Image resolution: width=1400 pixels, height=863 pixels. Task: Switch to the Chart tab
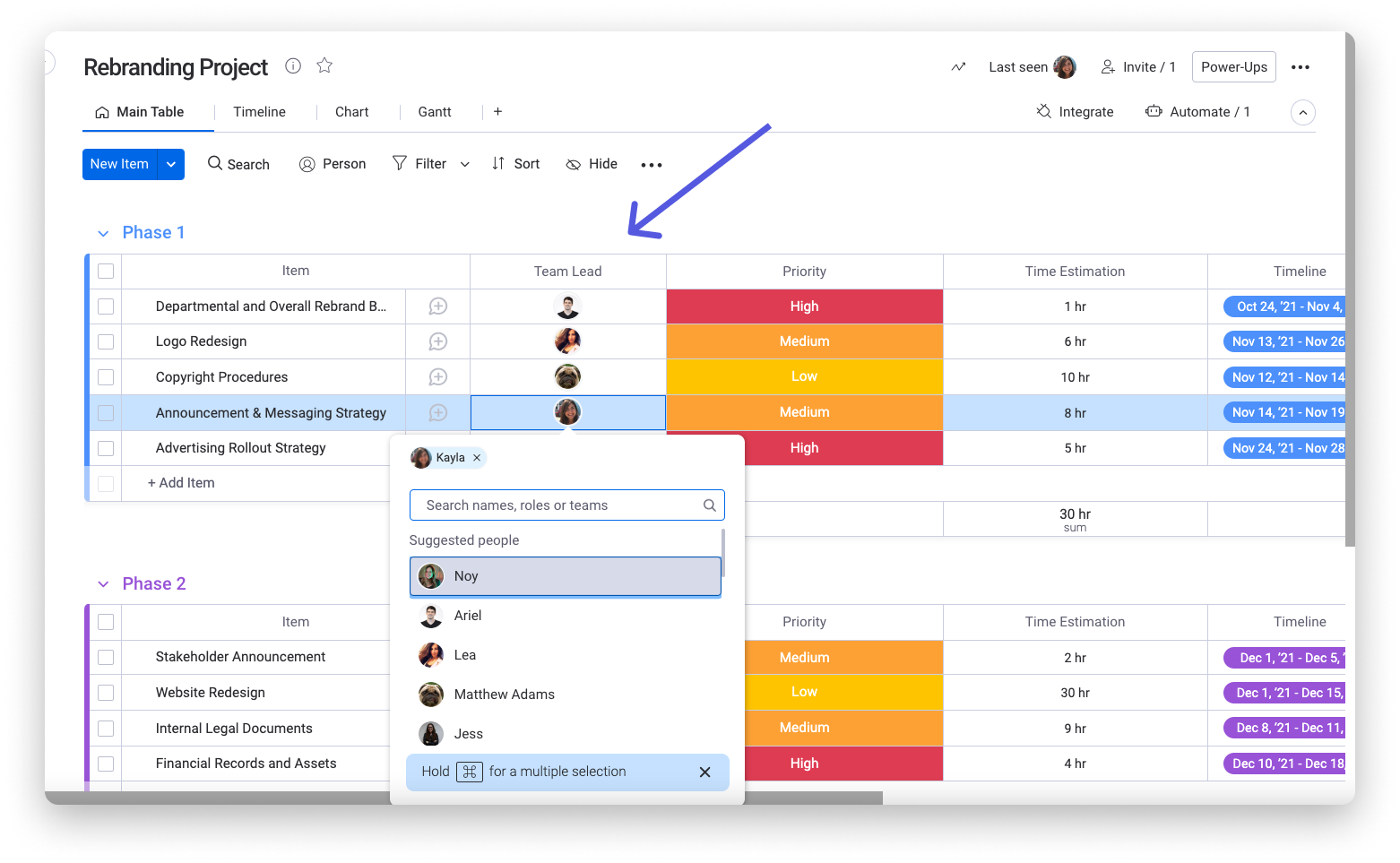(351, 112)
